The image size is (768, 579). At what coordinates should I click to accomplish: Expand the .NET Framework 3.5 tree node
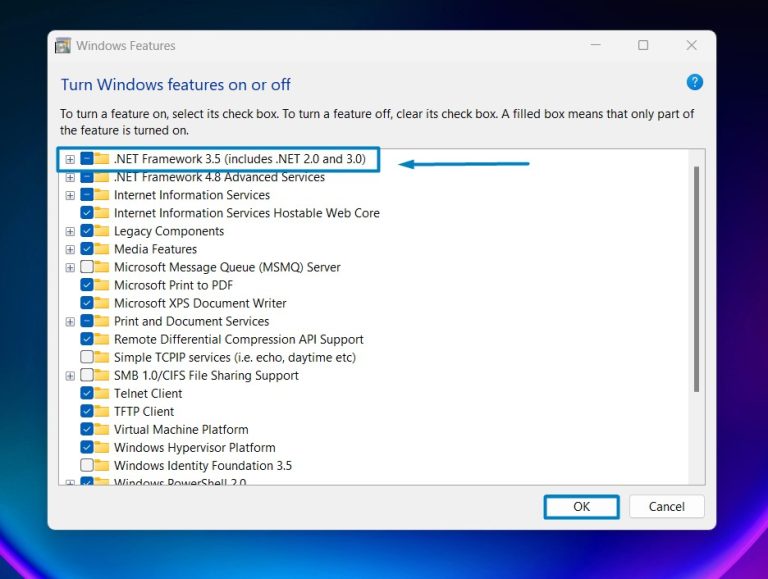tap(70, 159)
